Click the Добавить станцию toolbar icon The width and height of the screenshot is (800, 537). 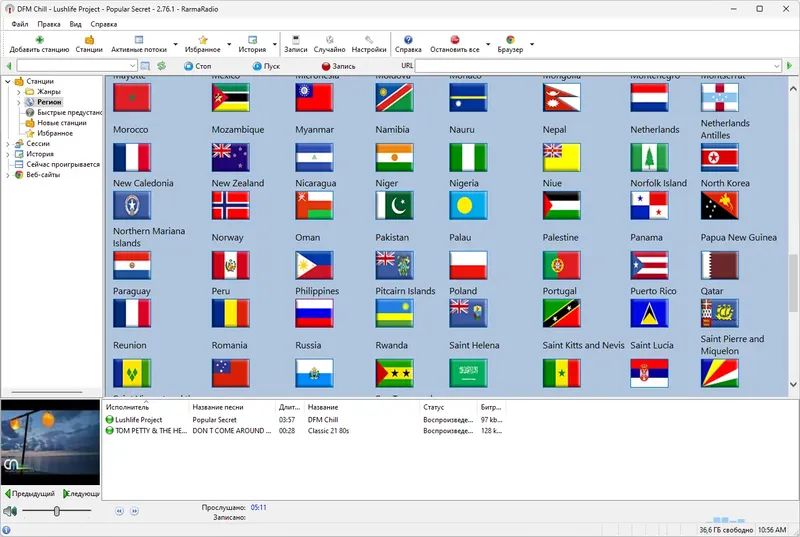(x=39, y=44)
